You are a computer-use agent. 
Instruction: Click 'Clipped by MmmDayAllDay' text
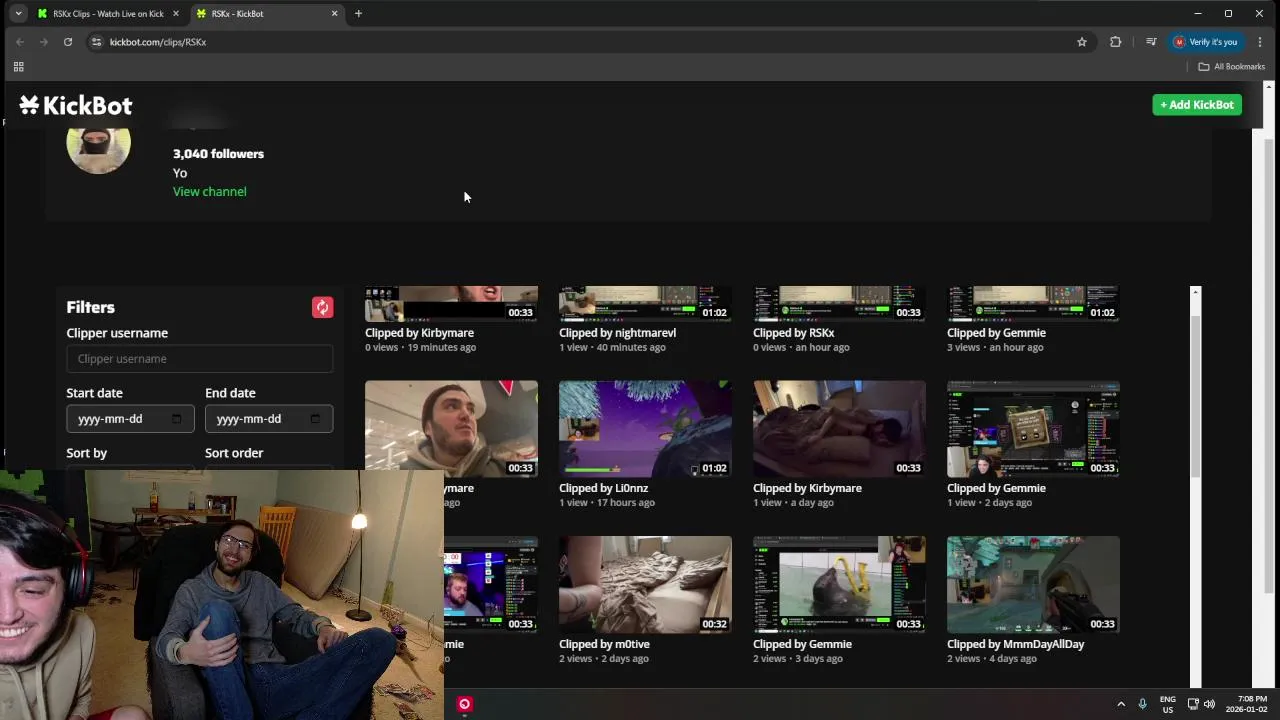(x=1015, y=645)
